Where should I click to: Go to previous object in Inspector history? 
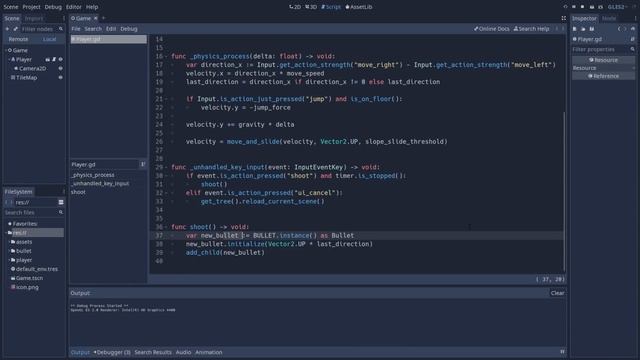pos(619,29)
